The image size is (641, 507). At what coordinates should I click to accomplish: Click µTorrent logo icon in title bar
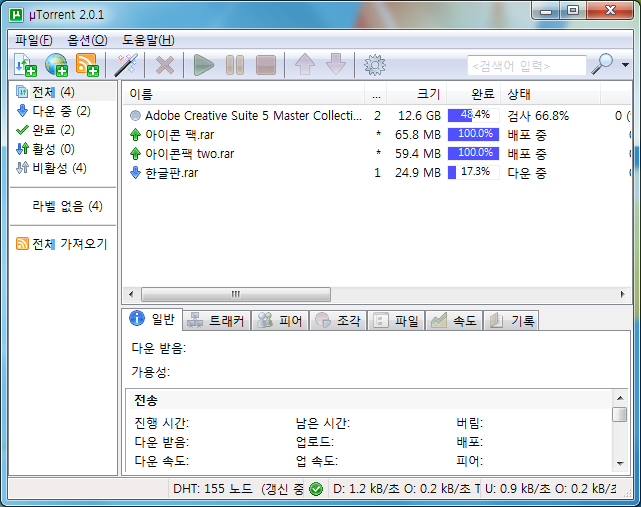point(16,15)
